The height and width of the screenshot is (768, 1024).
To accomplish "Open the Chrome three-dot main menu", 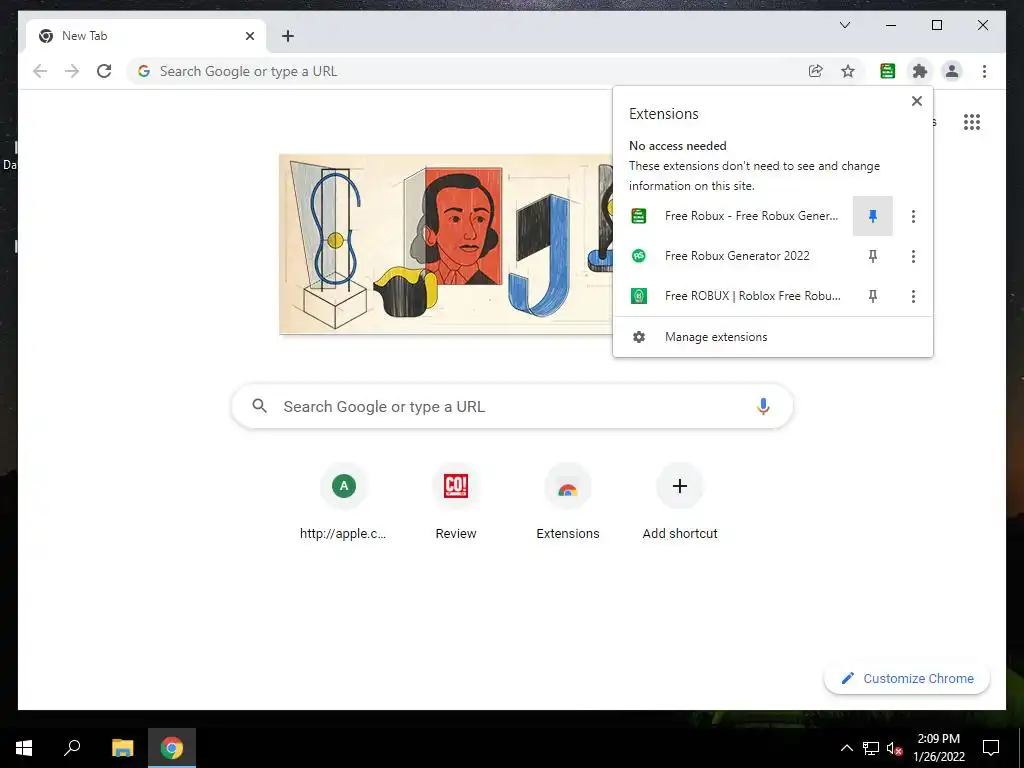I will tap(984, 71).
